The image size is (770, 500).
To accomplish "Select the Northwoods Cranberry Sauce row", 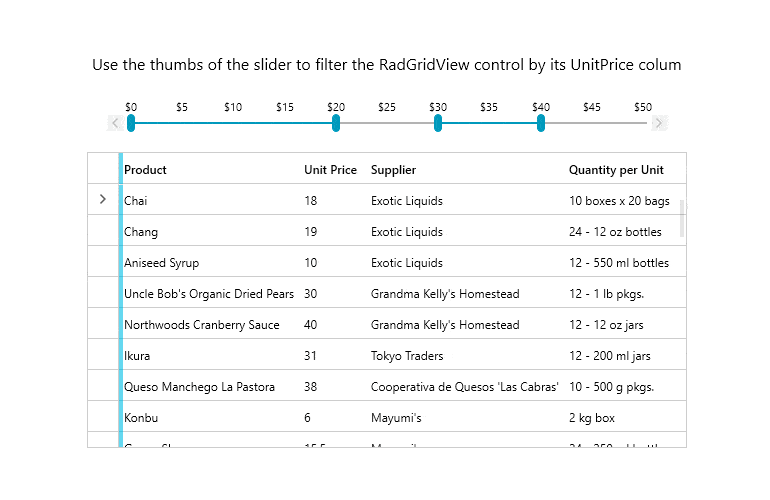I will [x=387, y=323].
